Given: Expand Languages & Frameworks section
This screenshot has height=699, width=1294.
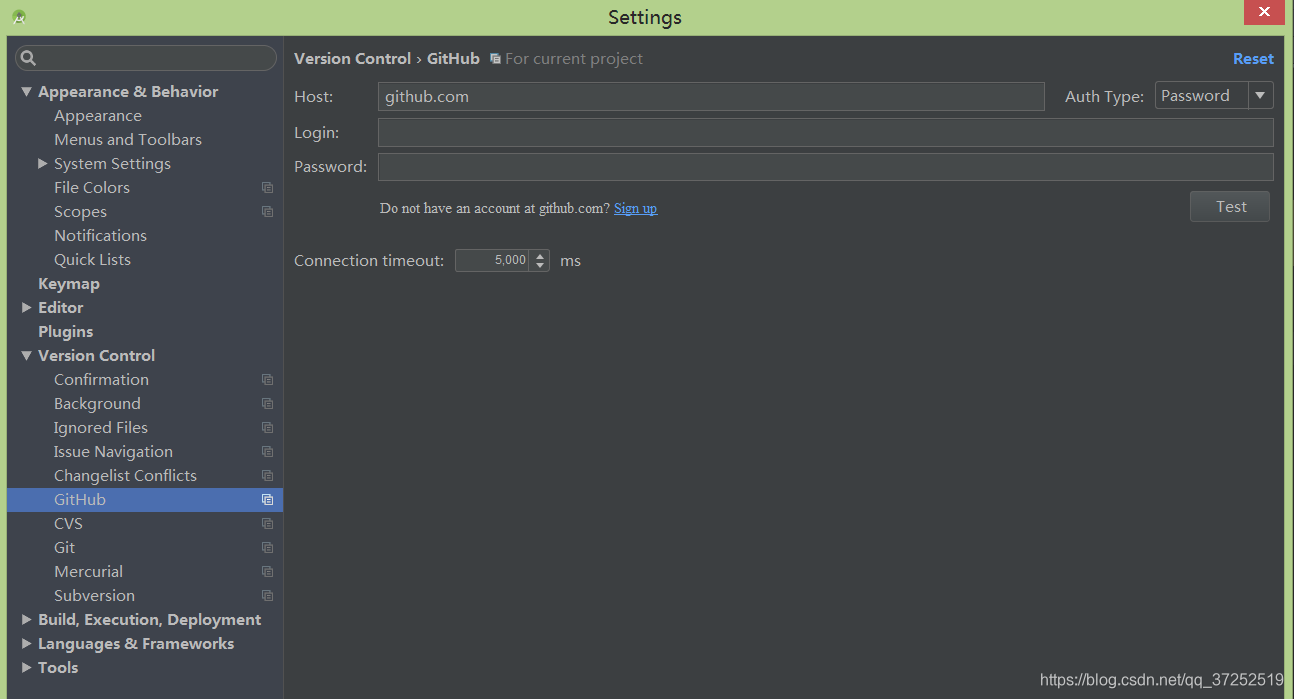Looking at the screenshot, I should click(26, 643).
